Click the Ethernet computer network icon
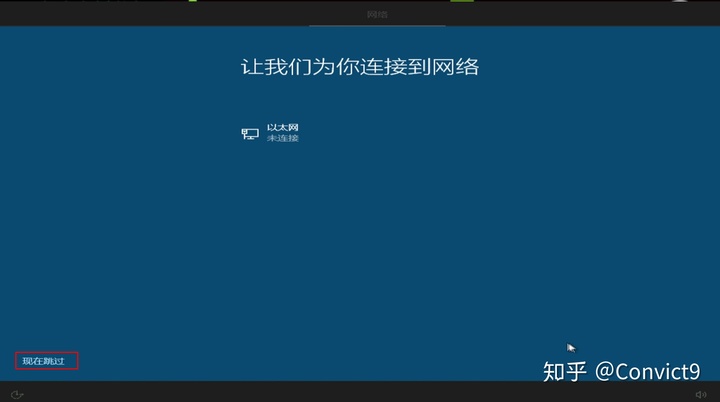 point(250,134)
